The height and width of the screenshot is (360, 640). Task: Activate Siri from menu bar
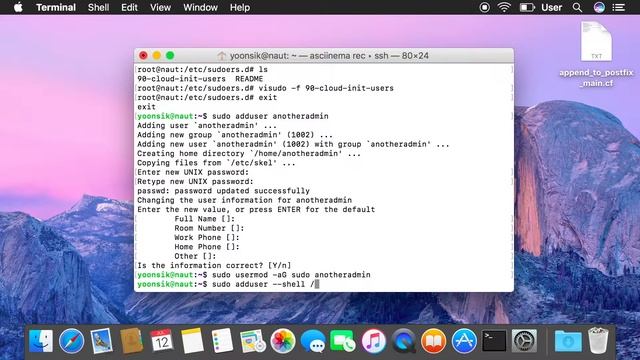599,7
